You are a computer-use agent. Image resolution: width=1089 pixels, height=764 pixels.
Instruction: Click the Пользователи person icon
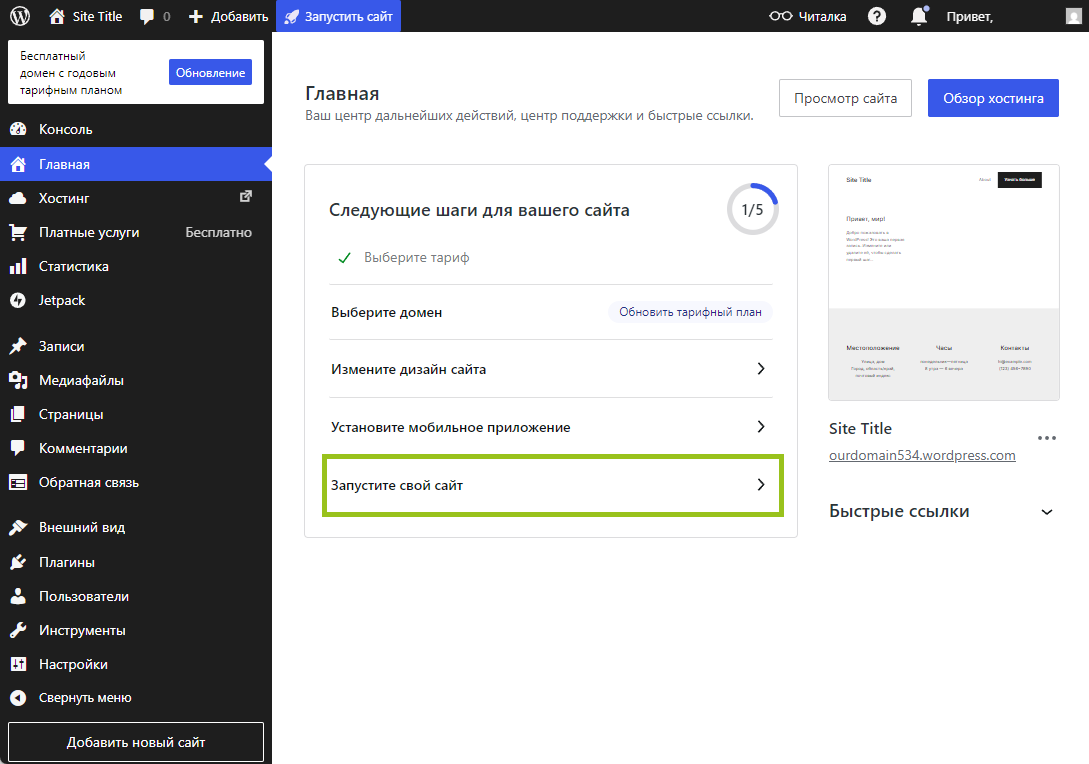click(x=18, y=596)
